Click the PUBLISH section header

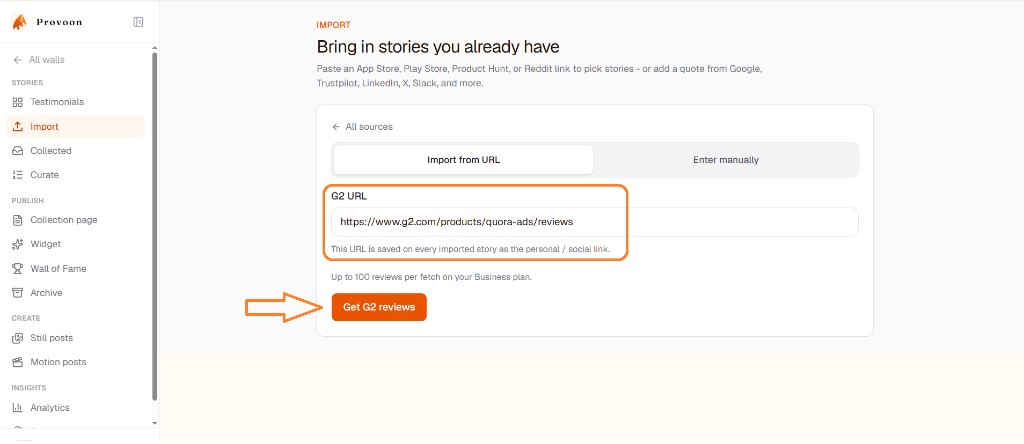point(27,200)
